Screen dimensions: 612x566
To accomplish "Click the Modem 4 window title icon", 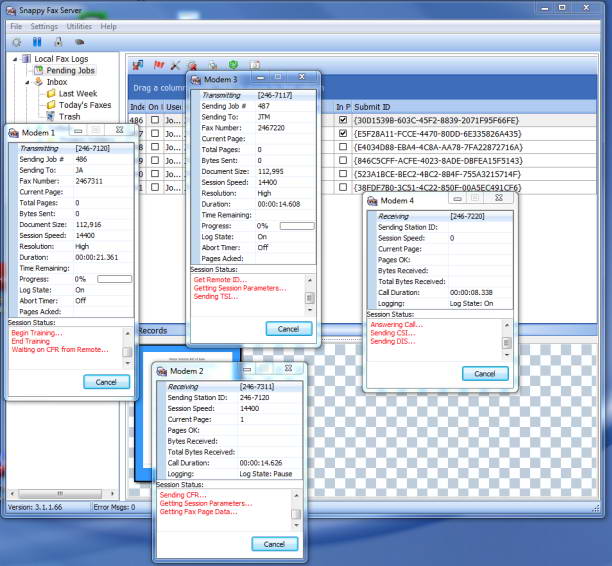I will pos(372,201).
